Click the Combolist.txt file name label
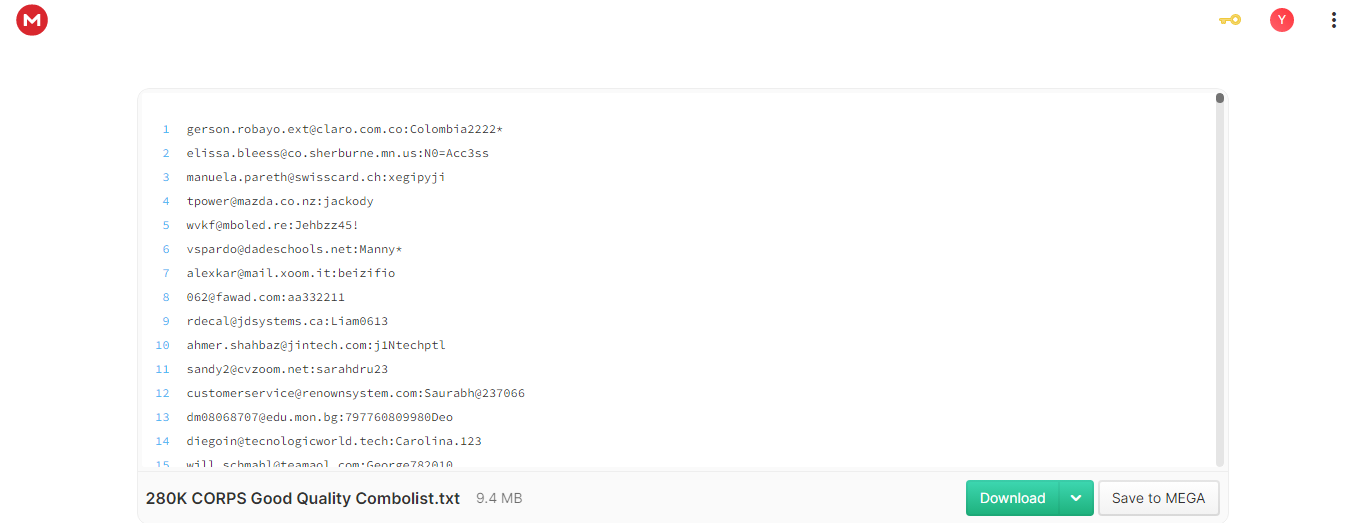Image resolution: width=1365 pixels, height=523 pixels. 303,498
